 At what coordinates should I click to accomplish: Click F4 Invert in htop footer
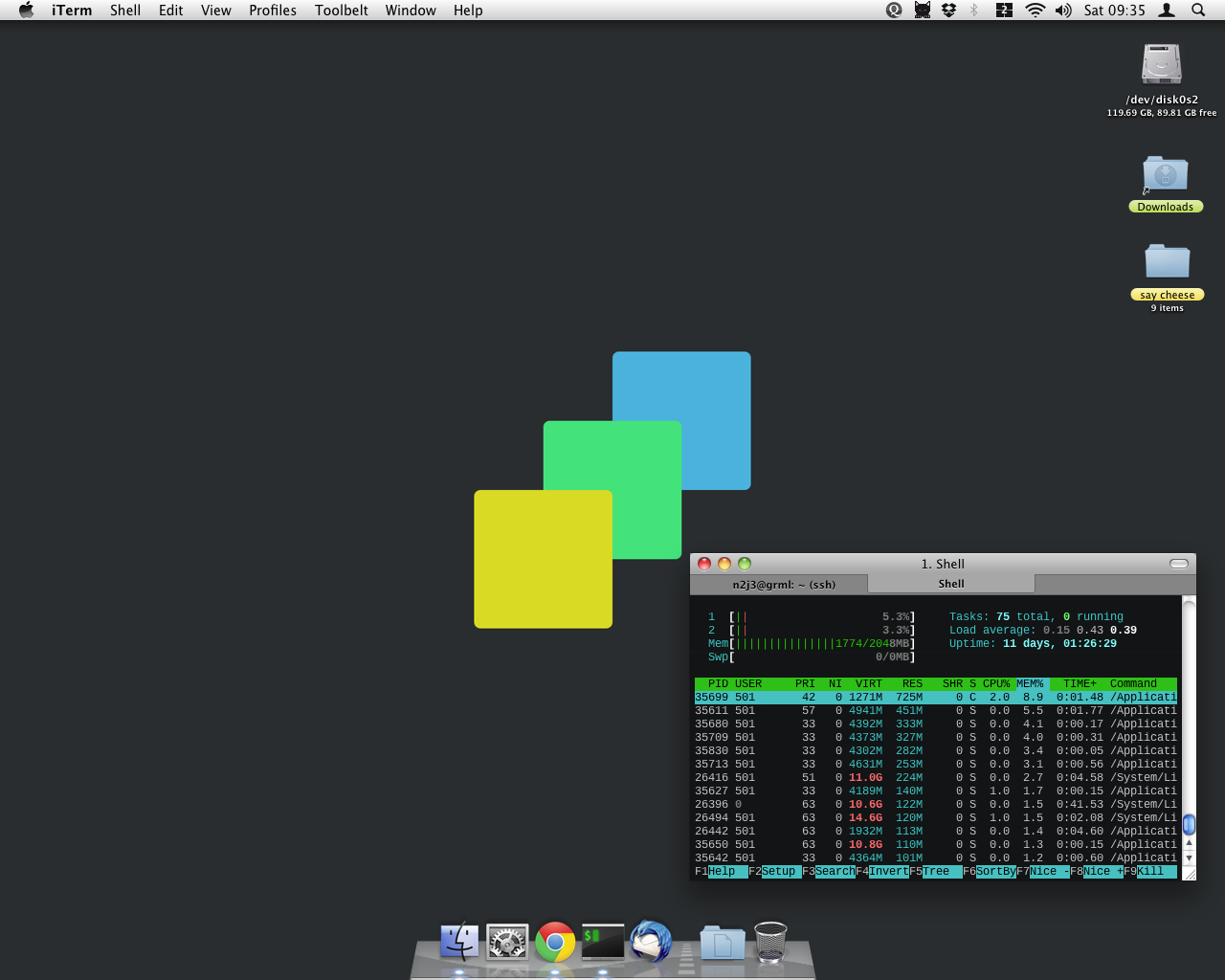coord(882,871)
